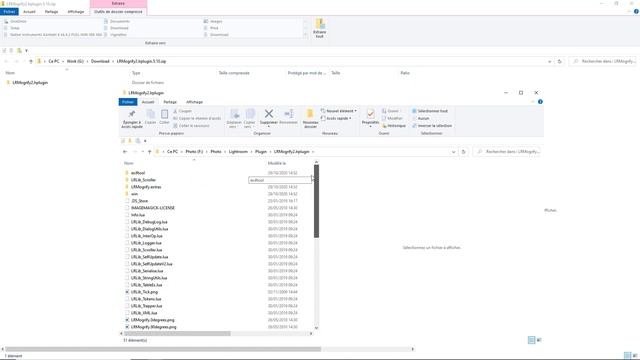The height and width of the screenshot is (360, 640).
Task: Click the Copier vers icon
Action: point(249,118)
